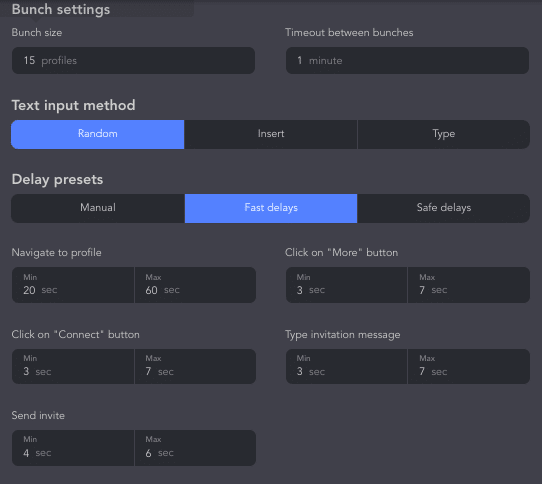This screenshot has width=542, height=484.
Task: Choose the Safe delays preset
Action: pyautogui.click(x=443, y=208)
